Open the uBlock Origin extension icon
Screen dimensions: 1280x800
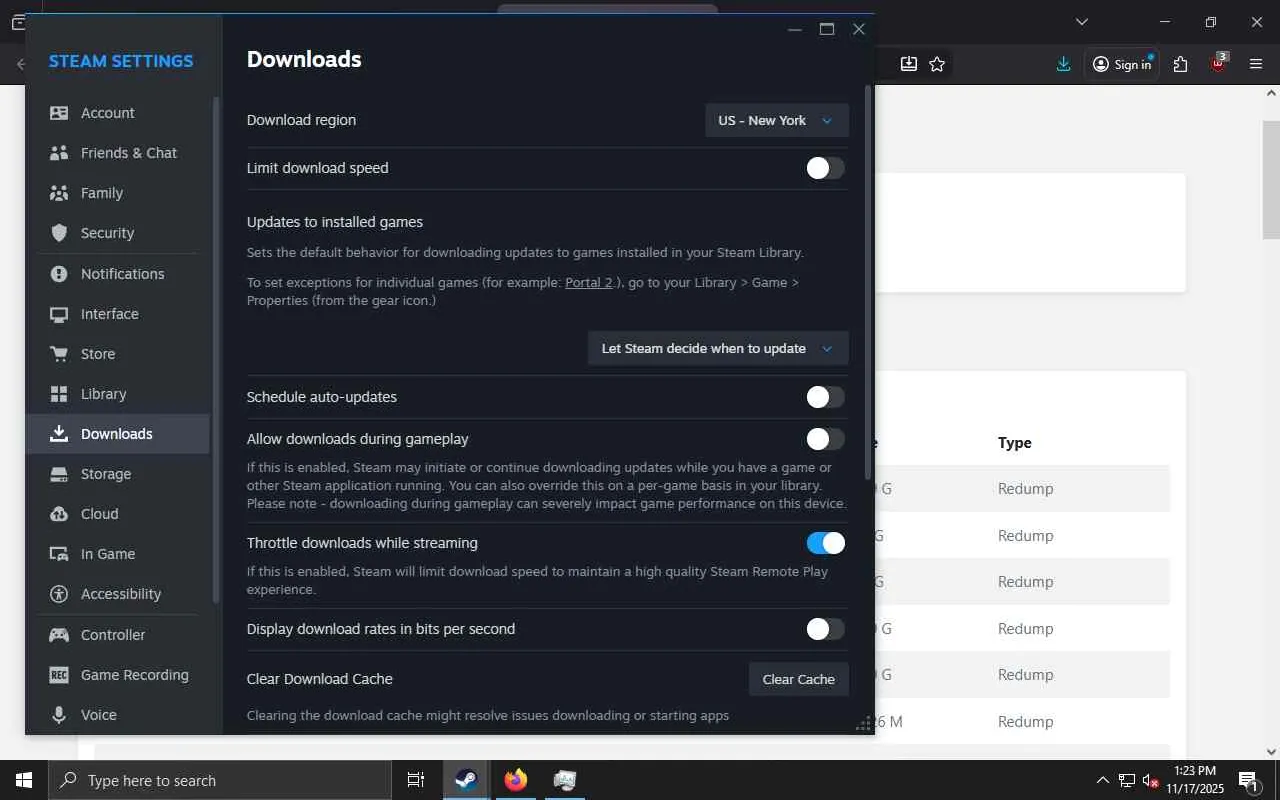pos(1218,63)
